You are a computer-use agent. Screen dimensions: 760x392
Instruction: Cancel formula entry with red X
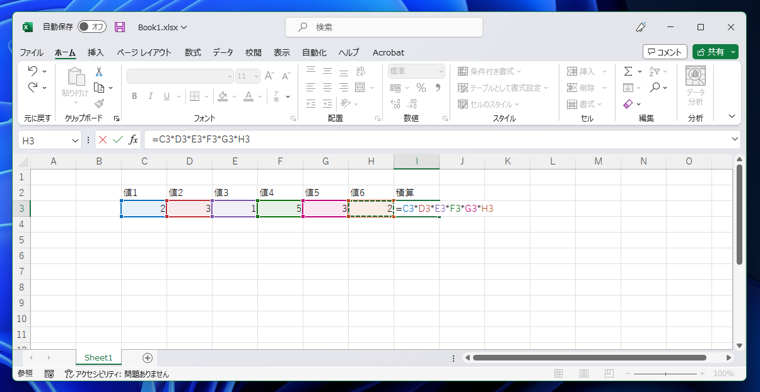click(x=103, y=140)
